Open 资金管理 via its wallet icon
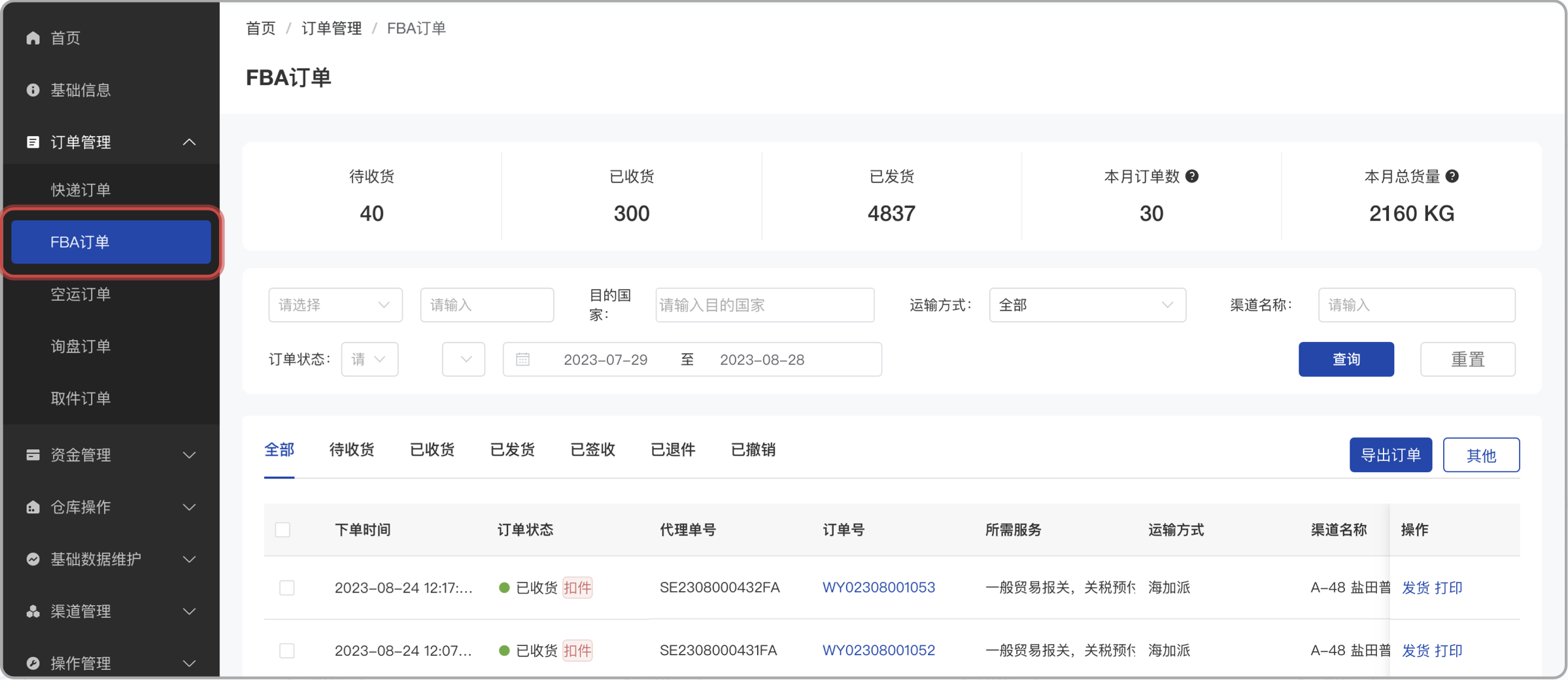1568x680 pixels. [x=33, y=454]
